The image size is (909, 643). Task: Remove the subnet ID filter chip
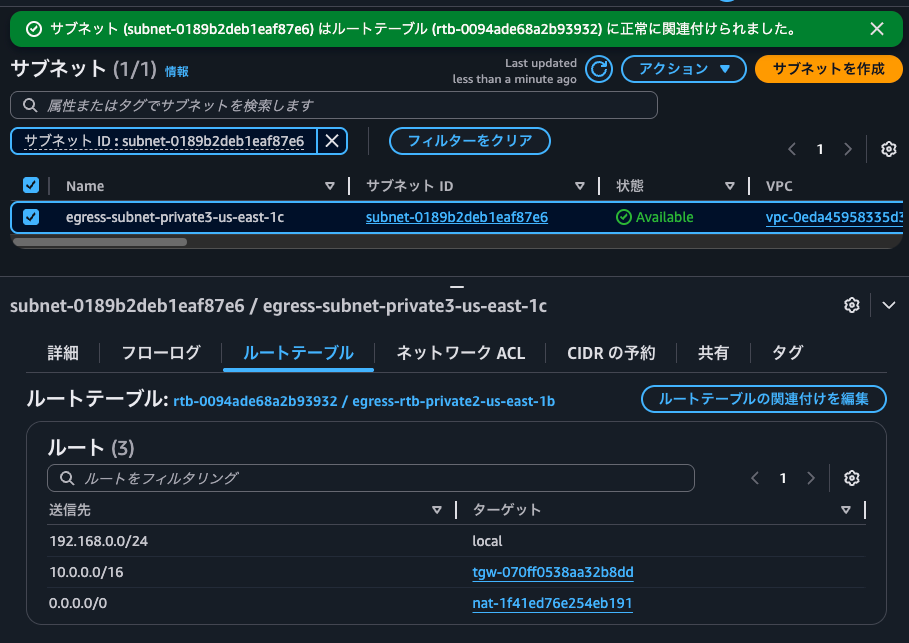point(331,141)
